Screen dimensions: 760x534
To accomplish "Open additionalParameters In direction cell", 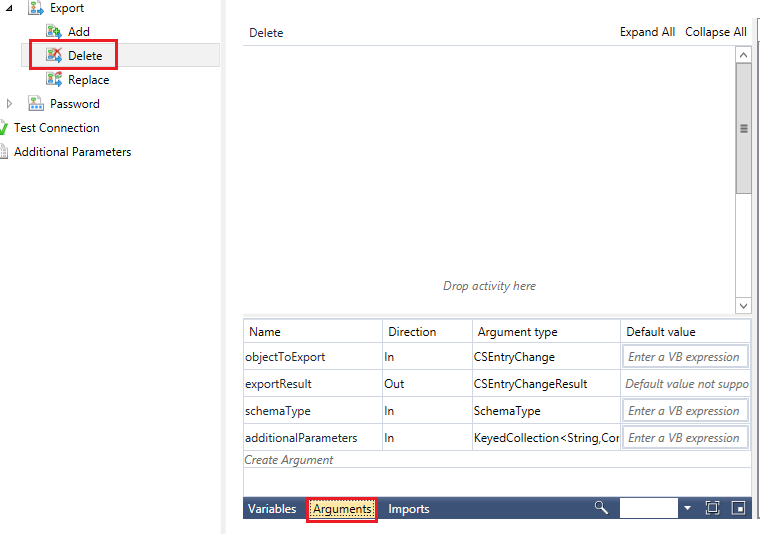I will [x=427, y=438].
